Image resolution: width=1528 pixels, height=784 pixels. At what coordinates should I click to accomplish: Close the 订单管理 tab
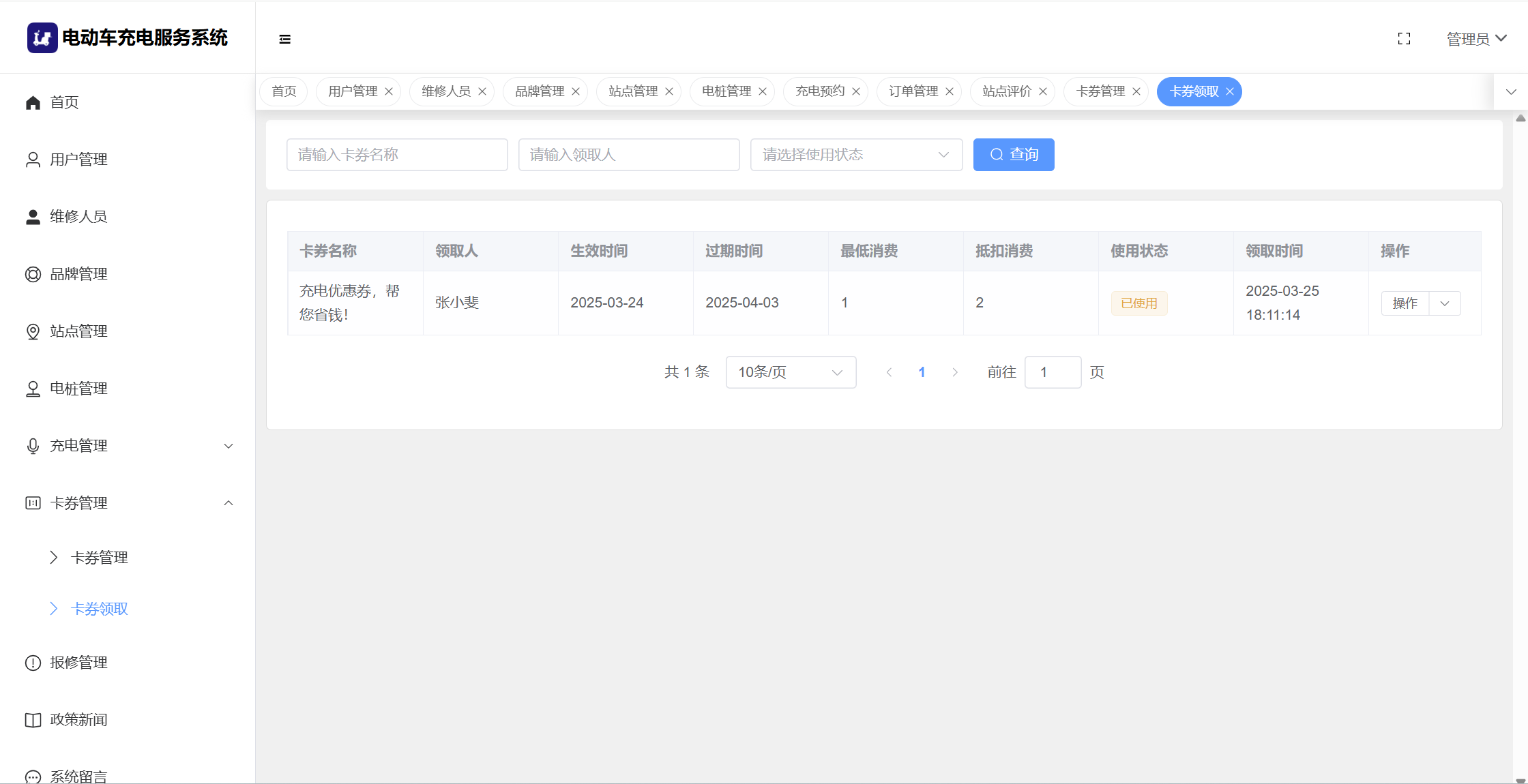(950, 91)
